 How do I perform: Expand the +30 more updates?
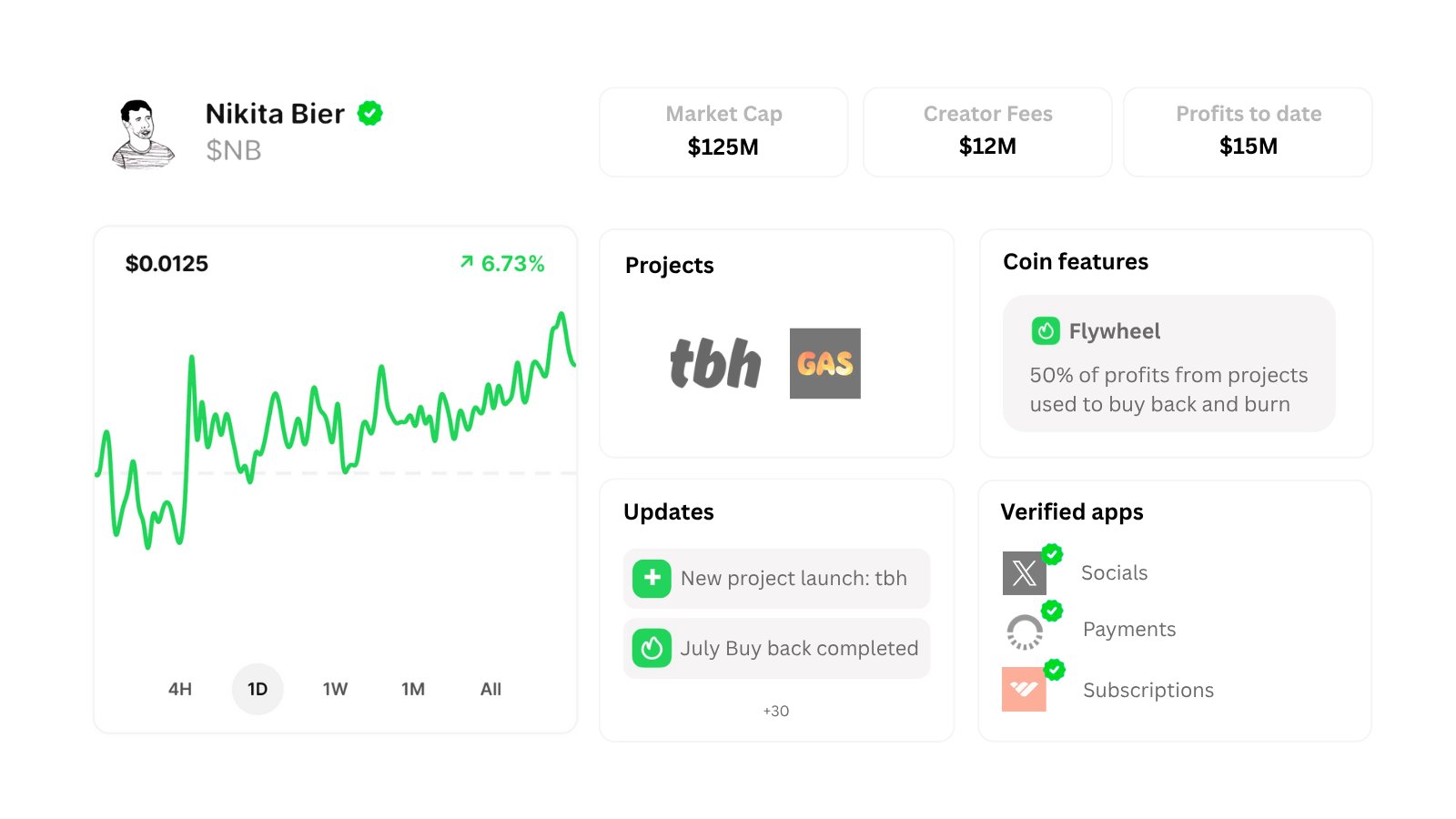pyautogui.click(x=776, y=711)
